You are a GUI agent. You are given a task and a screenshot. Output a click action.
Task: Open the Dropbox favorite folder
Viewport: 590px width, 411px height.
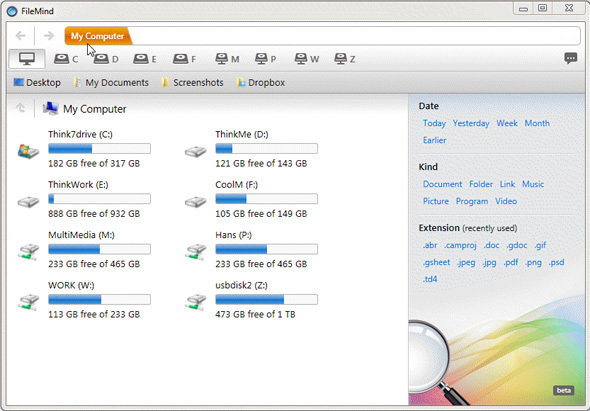pyautogui.click(x=260, y=82)
